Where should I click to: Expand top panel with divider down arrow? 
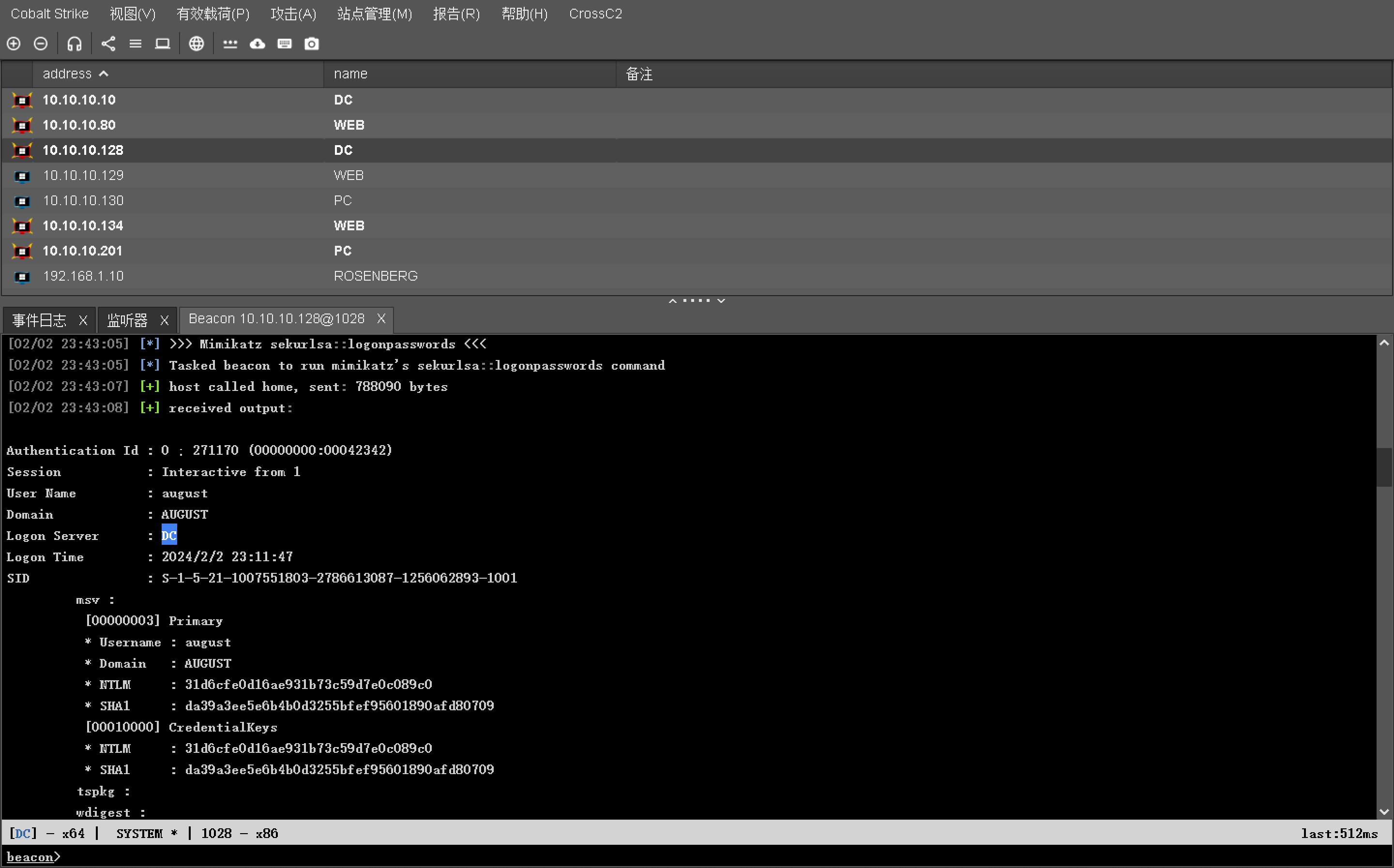click(721, 301)
